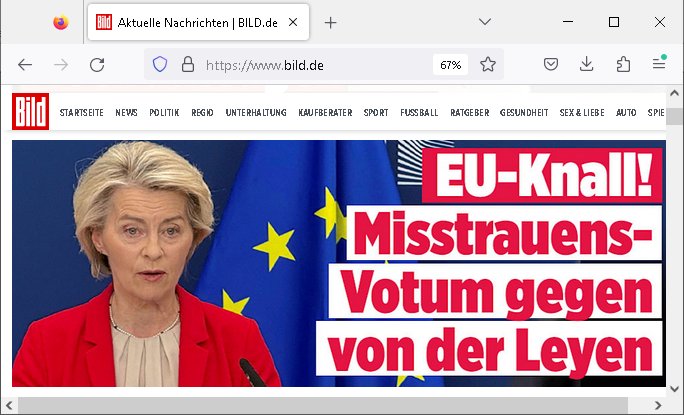Open a new tab with plus
Image resolution: width=684 pixels, height=415 pixels.
click(x=330, y=22)
